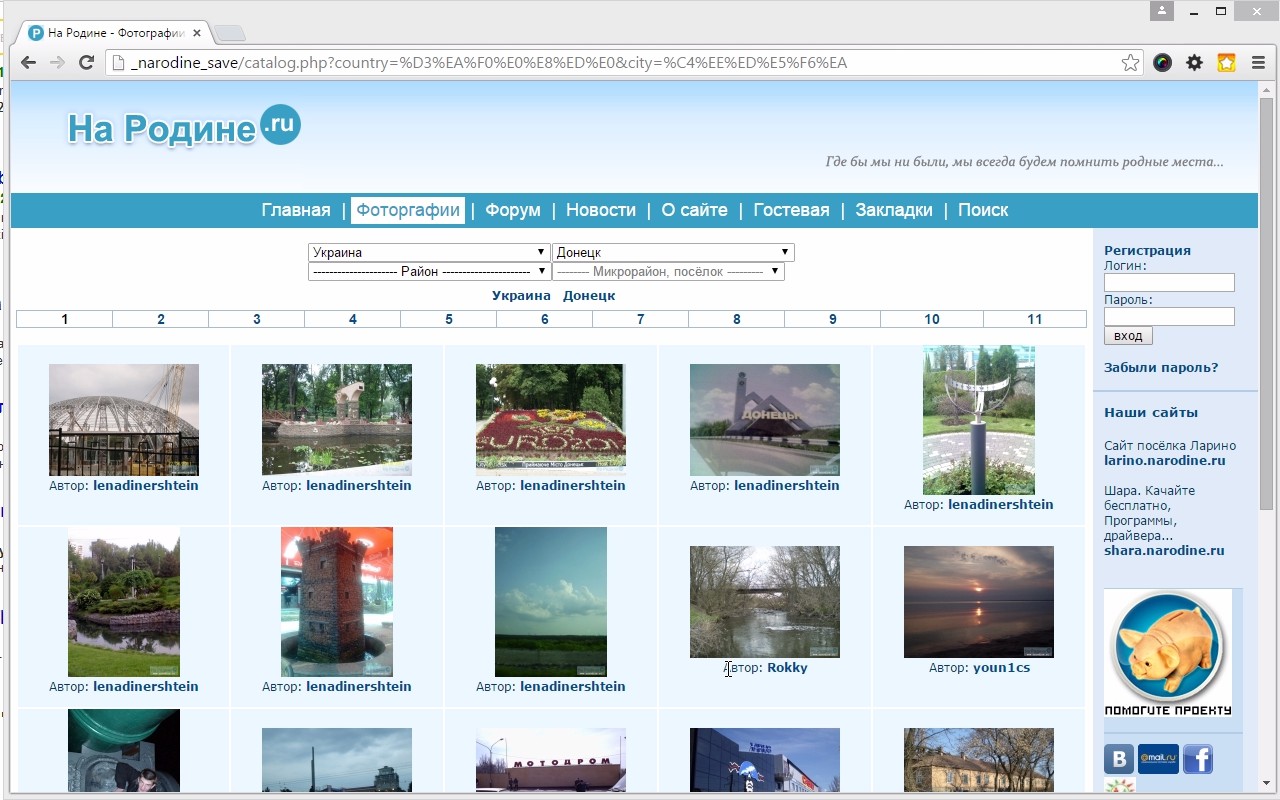Go to page 11 of photos

[x=1035, y=319]
